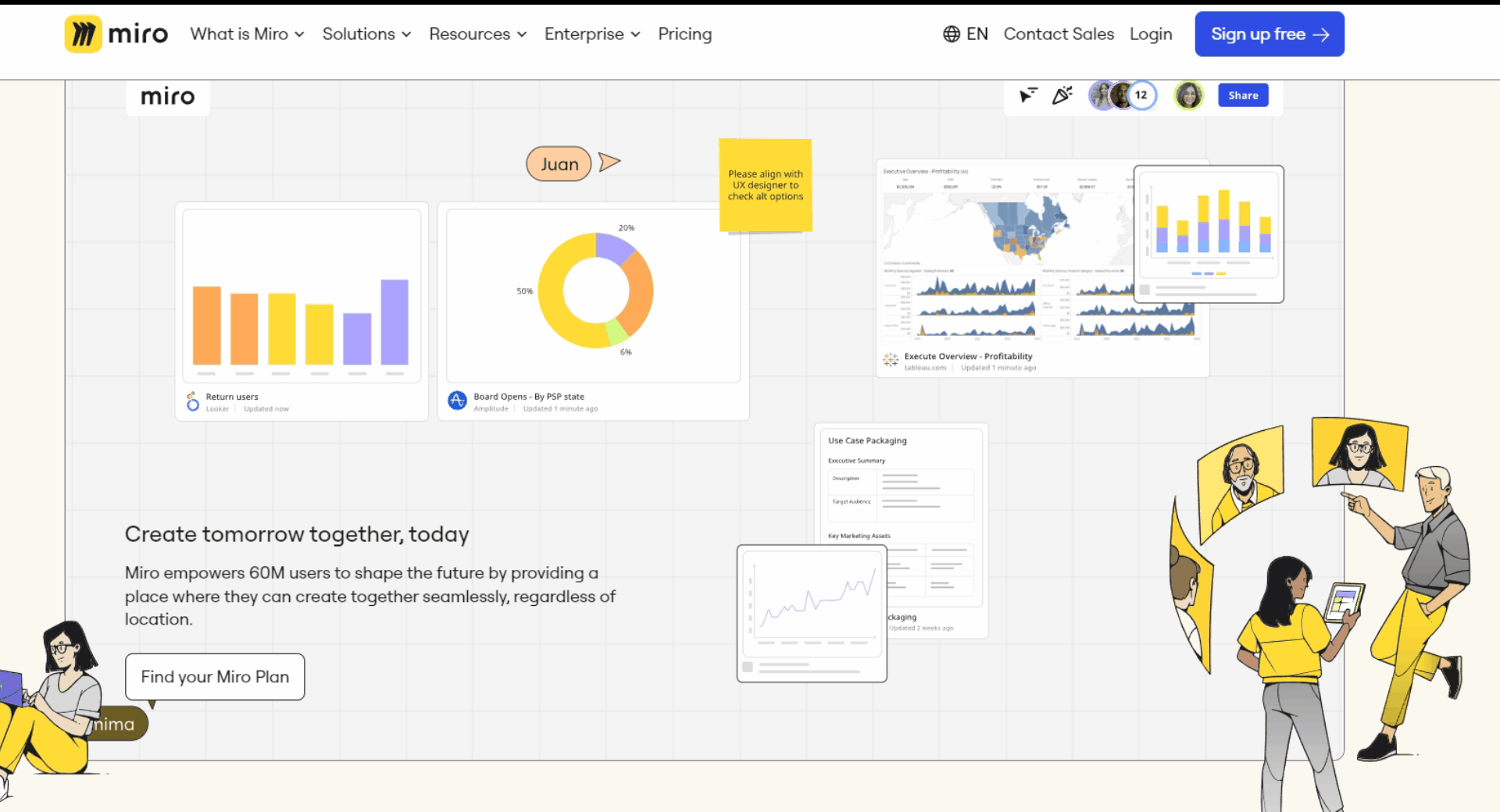Click the 'Board Opens - By PSP state' label
The image size is (1500, 812).
[529, 397]
